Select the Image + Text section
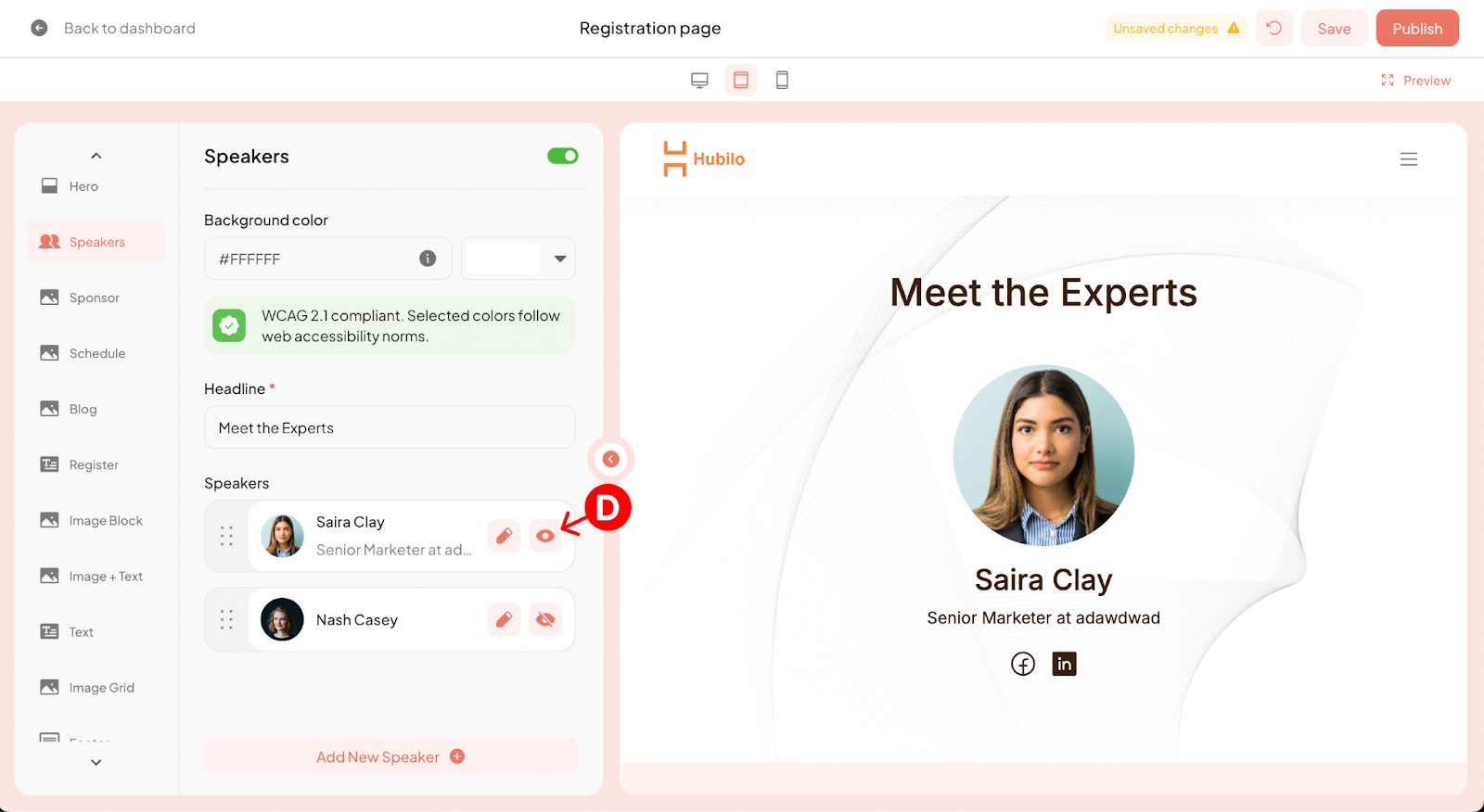This screenshot has width=1484, height=812. [96, 576]
